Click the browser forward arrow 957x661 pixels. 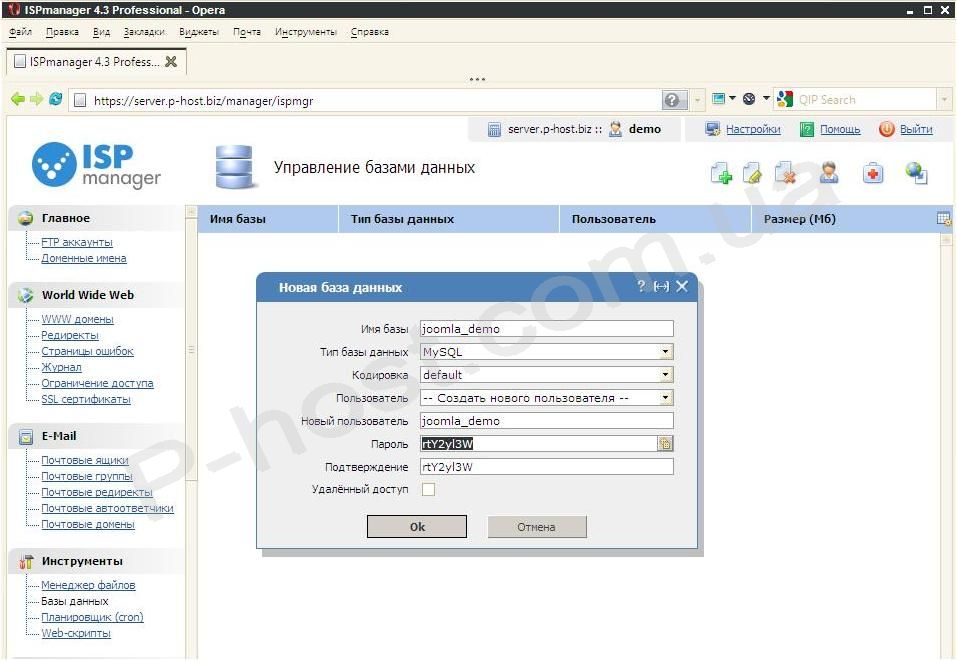pos(37,99)
